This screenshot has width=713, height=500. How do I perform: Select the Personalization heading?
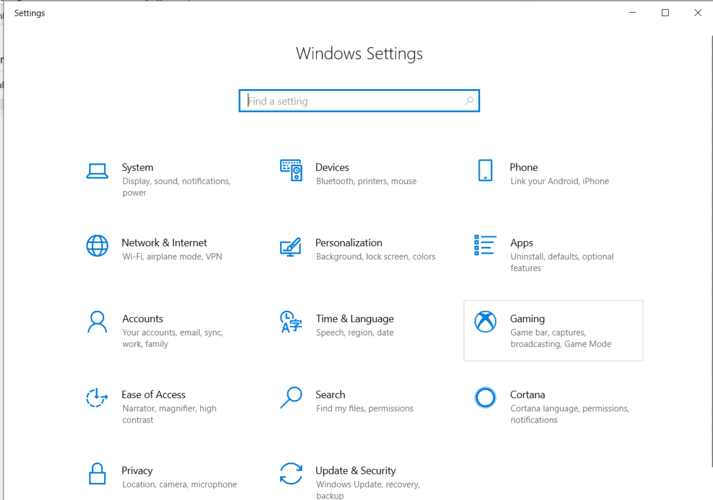pos(349,243)
